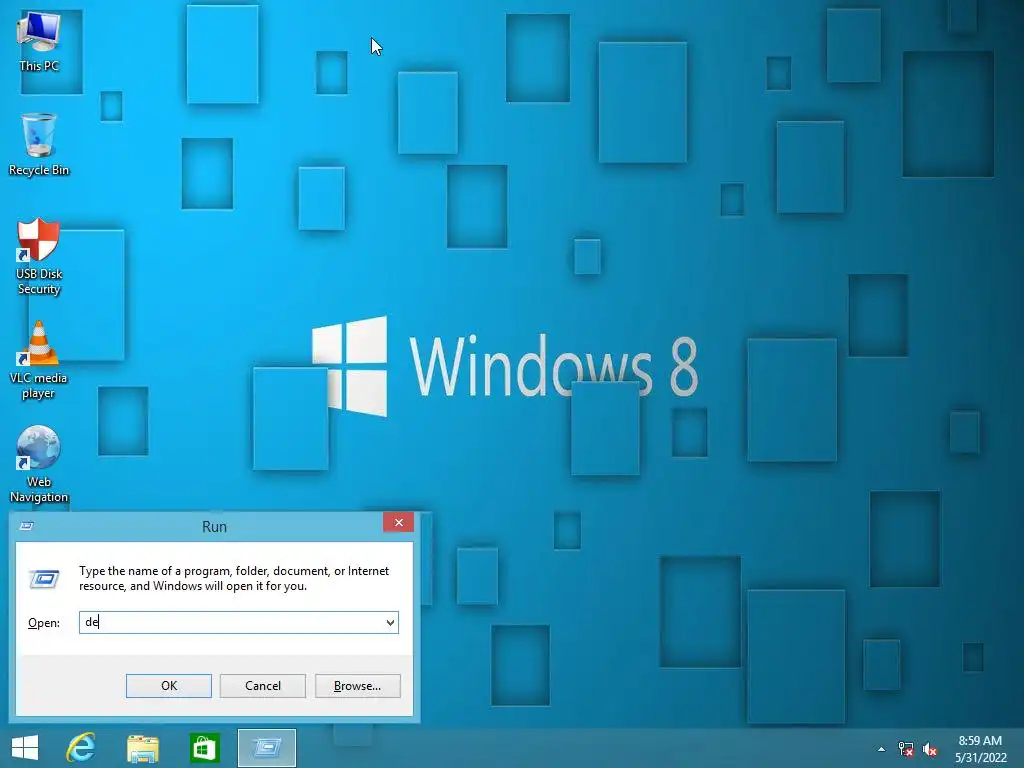Click the Open text field
This screenshot has width=1024, height=768.
(232, 622)
